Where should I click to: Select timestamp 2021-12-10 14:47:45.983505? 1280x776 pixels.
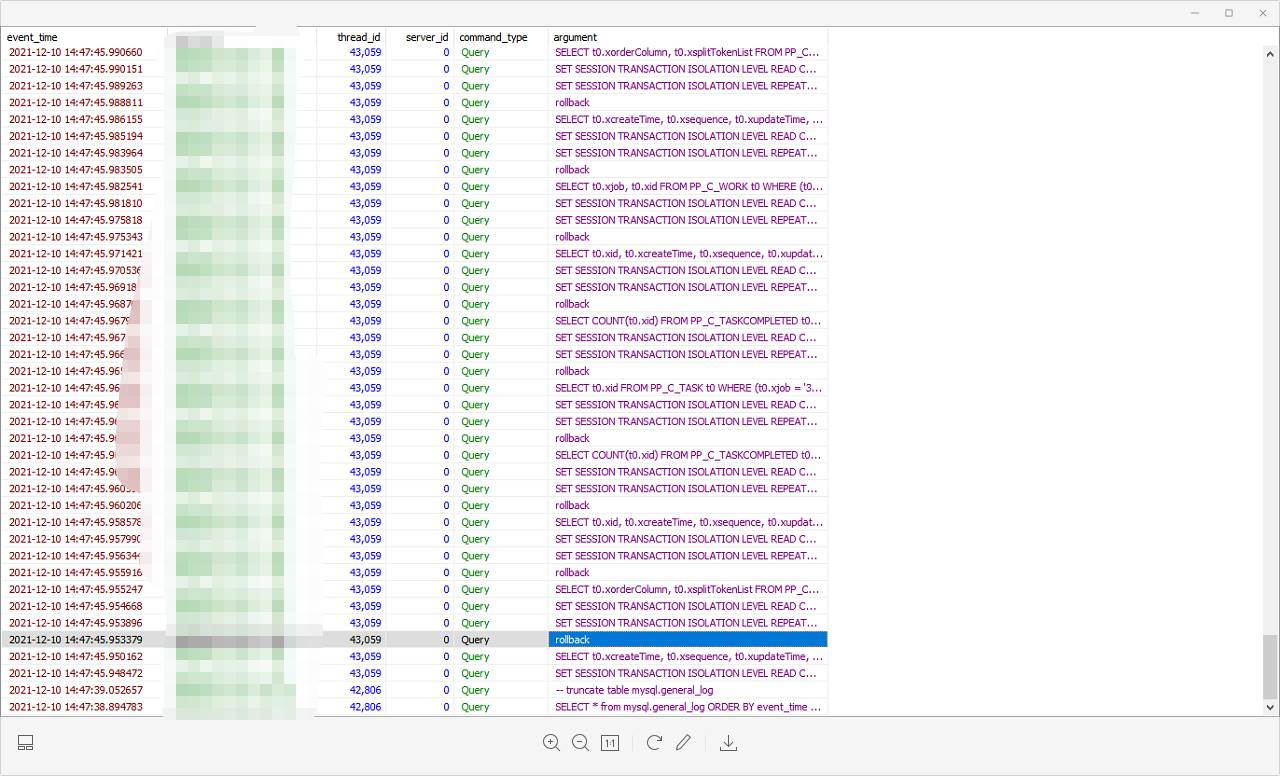76,170
